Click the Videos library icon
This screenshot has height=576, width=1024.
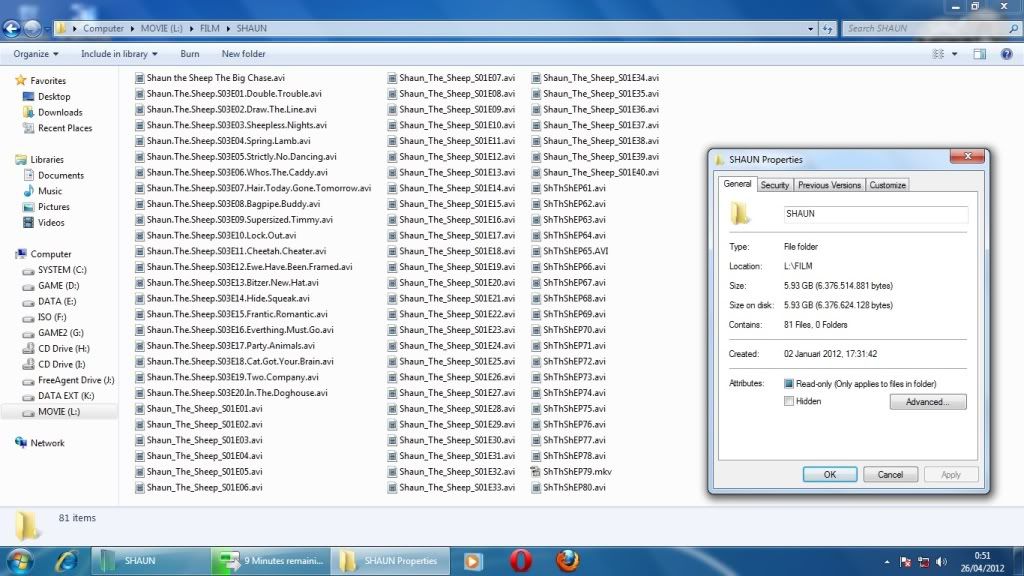[29, 222]
